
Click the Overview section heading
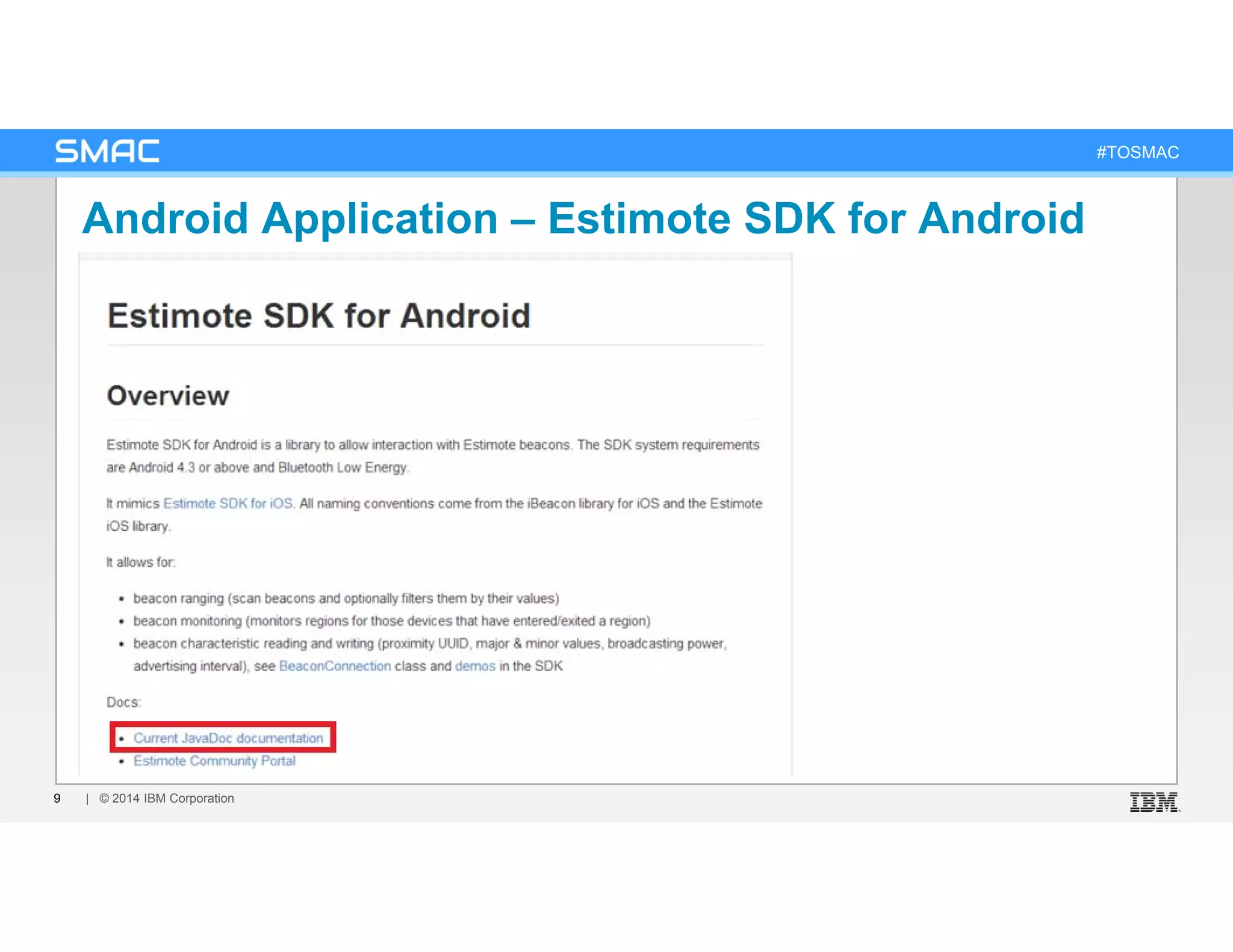(168, 395)
